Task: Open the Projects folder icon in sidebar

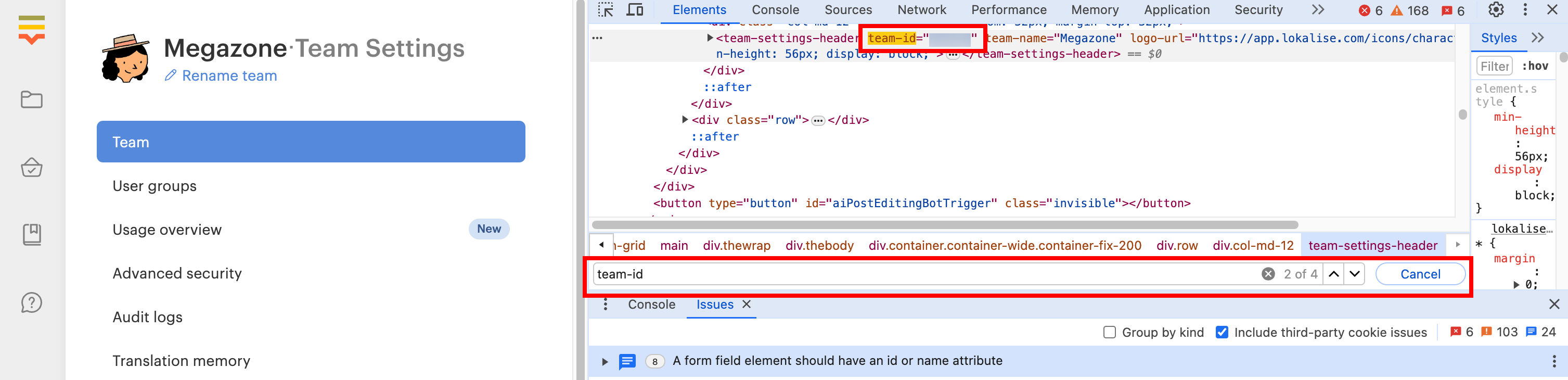Action: click(x=32, y=99)
